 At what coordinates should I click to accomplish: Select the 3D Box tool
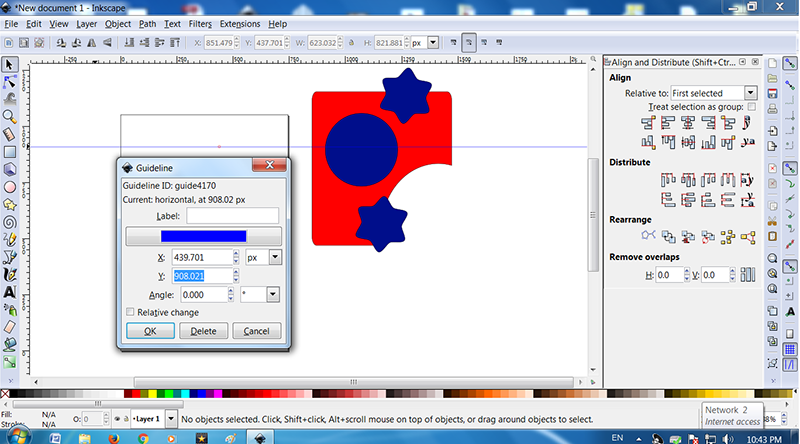pyautogui.click(x=10, y=169)
